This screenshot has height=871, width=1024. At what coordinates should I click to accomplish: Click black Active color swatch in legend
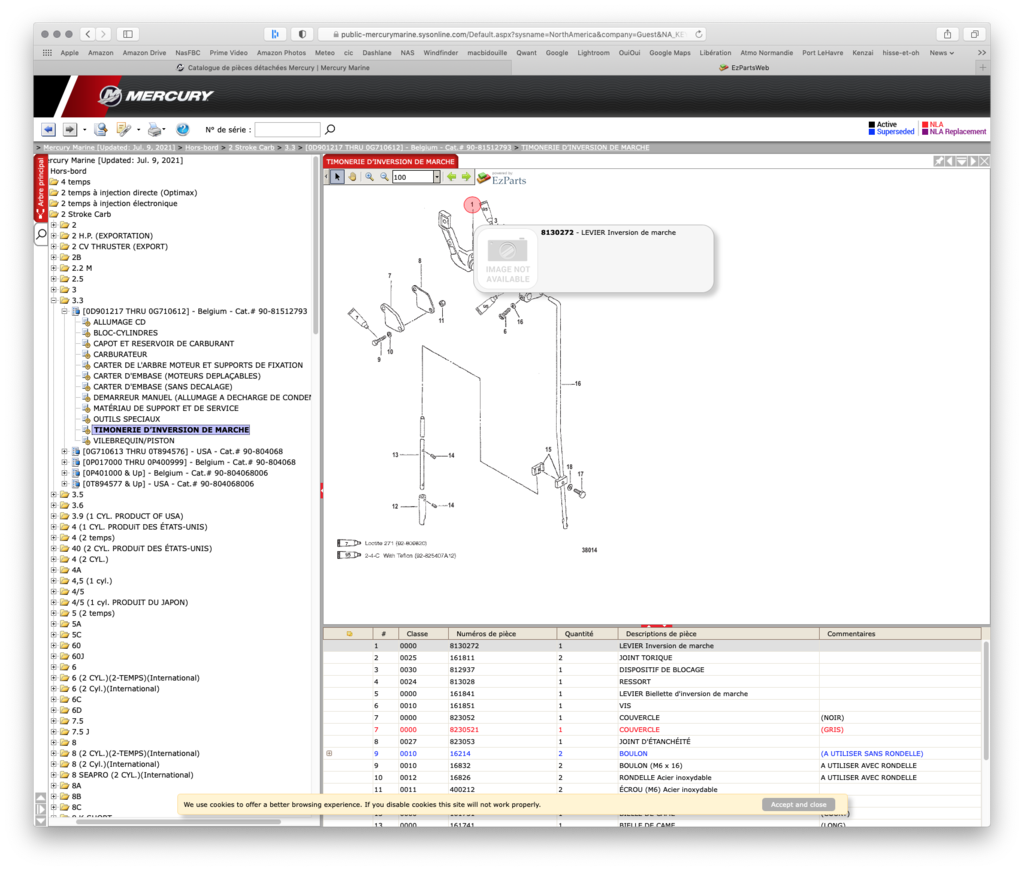(x=872, y=124)
